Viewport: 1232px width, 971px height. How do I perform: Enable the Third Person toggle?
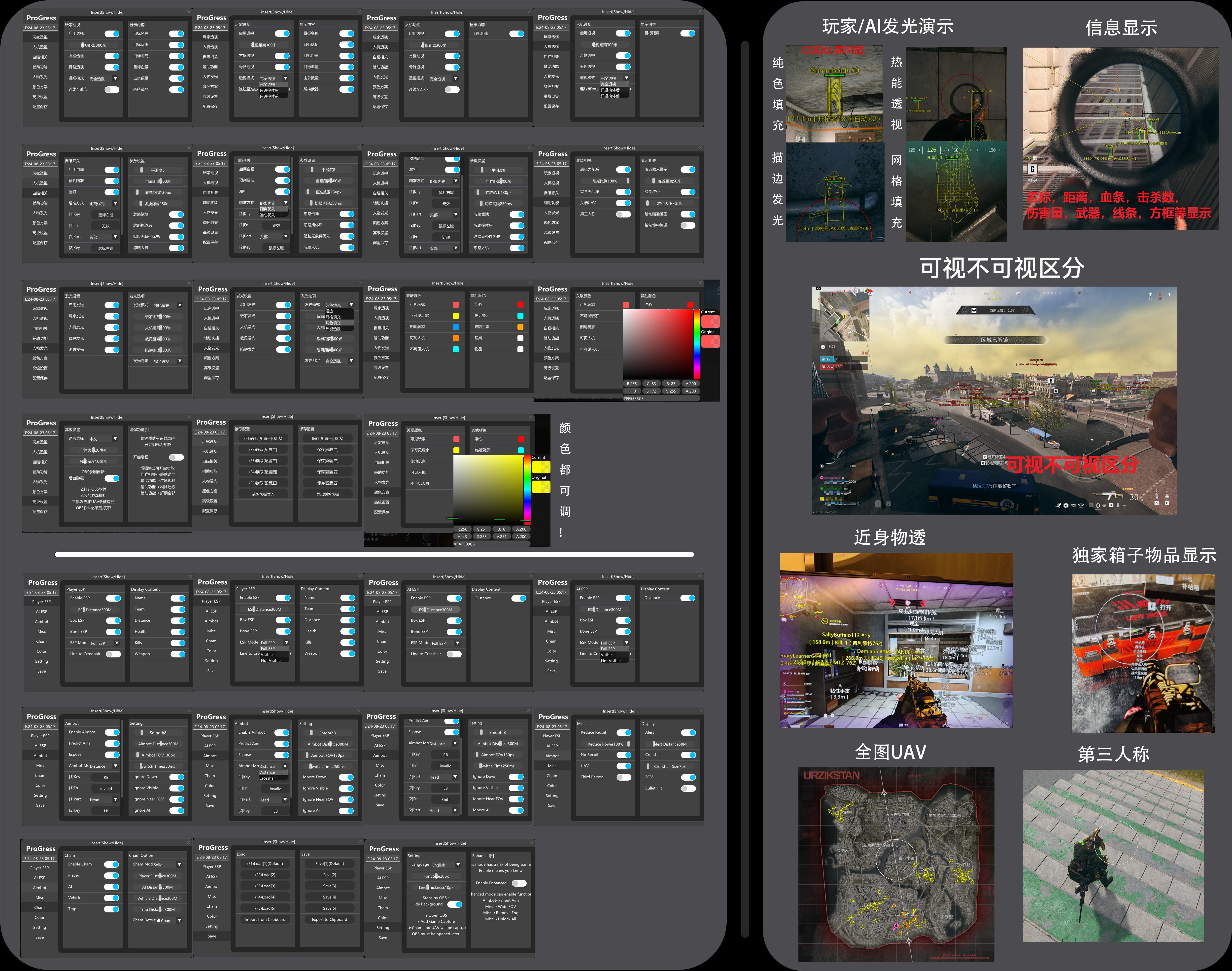click(623, 777)
